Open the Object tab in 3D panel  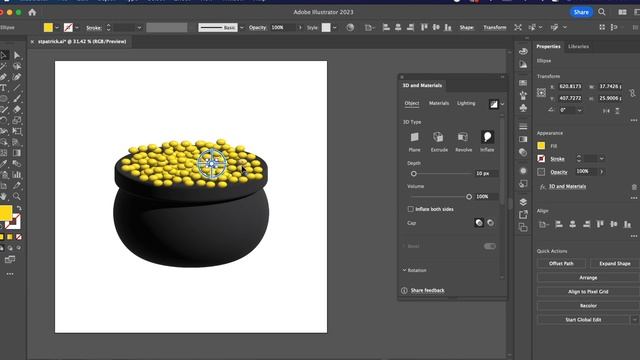tap(412, 103)
